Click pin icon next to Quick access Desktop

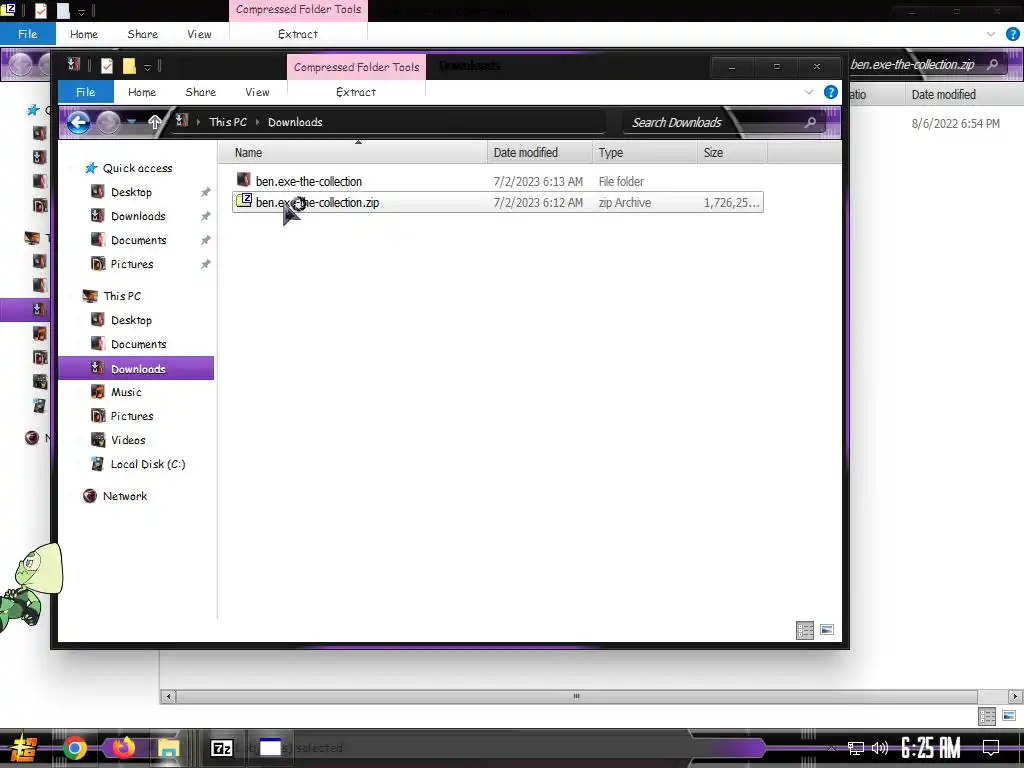tap(205, 192)
